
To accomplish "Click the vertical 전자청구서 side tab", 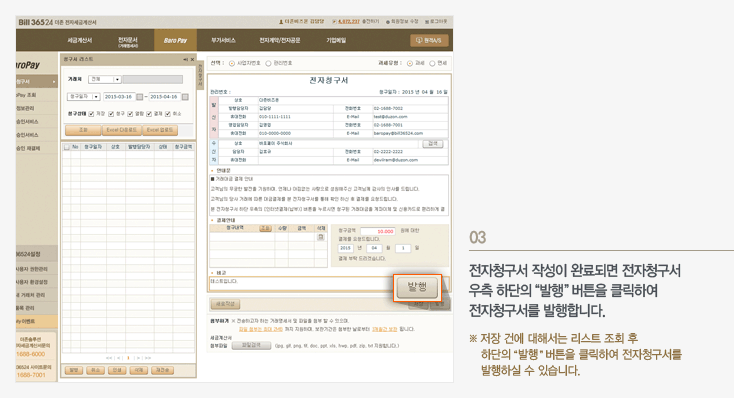I will coord(200,74).
